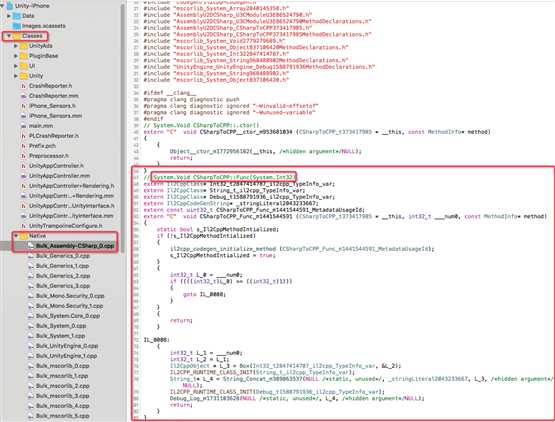
Task: Open Bulk_System_1.cpp file
Action: 61,336
